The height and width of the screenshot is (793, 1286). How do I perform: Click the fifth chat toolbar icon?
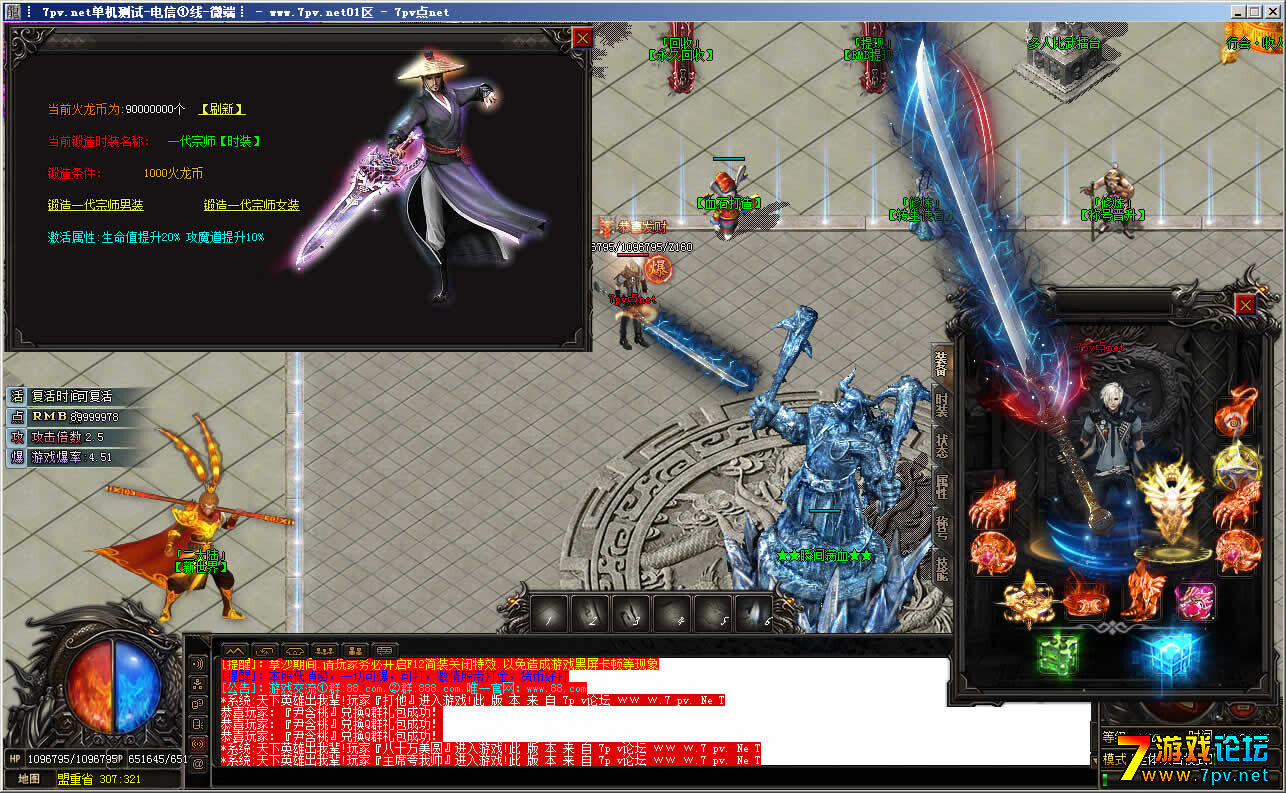click(355, 650)
